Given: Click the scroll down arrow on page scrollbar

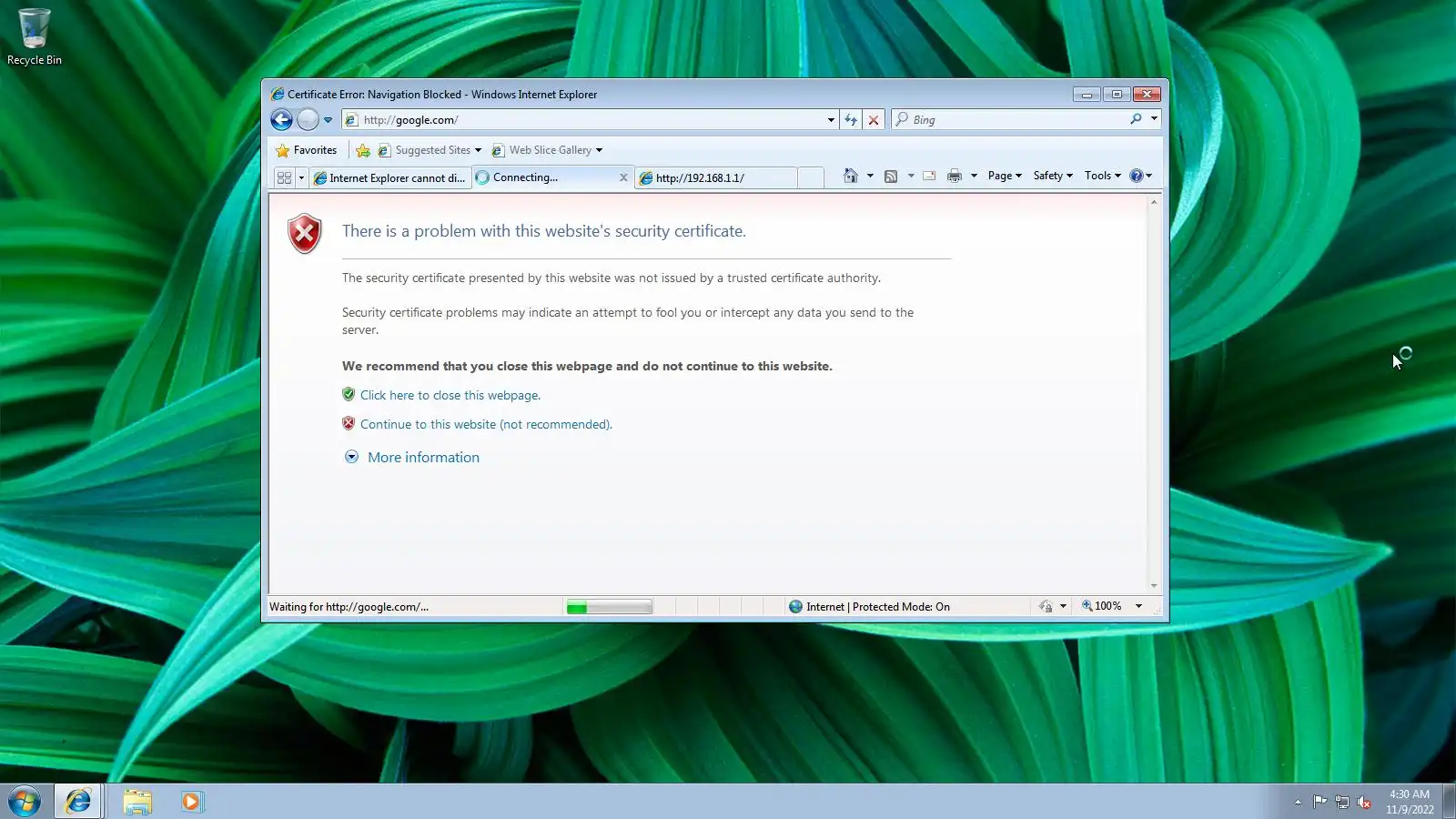Looking at the screenshot, I should pos(1154,586).
